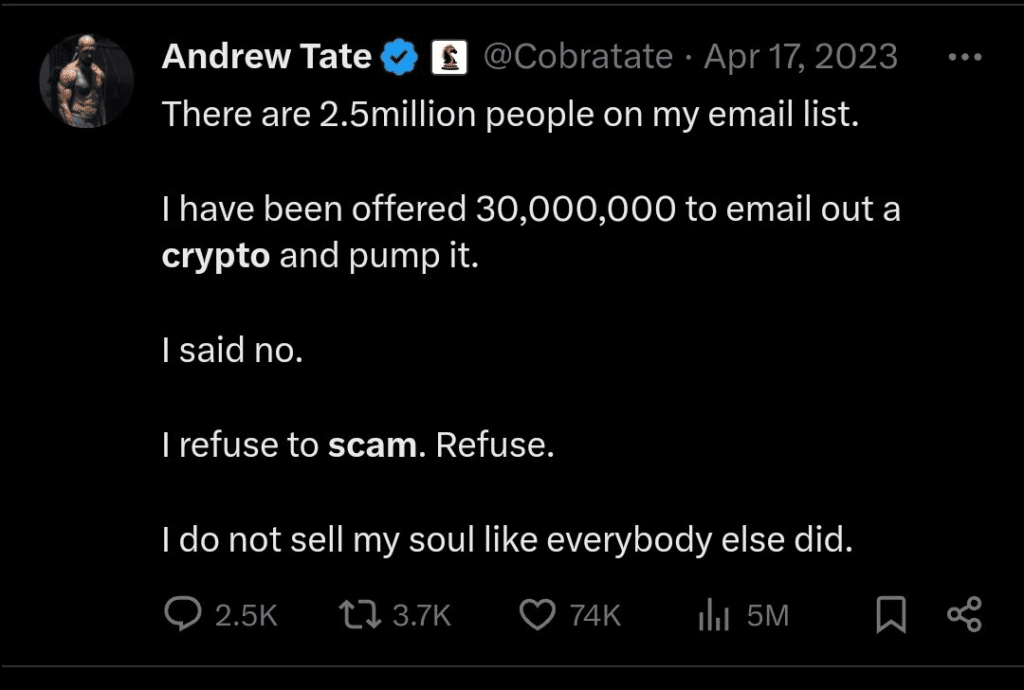
Task: Click the Andrew Tate display name
Action: pos(266,57)
